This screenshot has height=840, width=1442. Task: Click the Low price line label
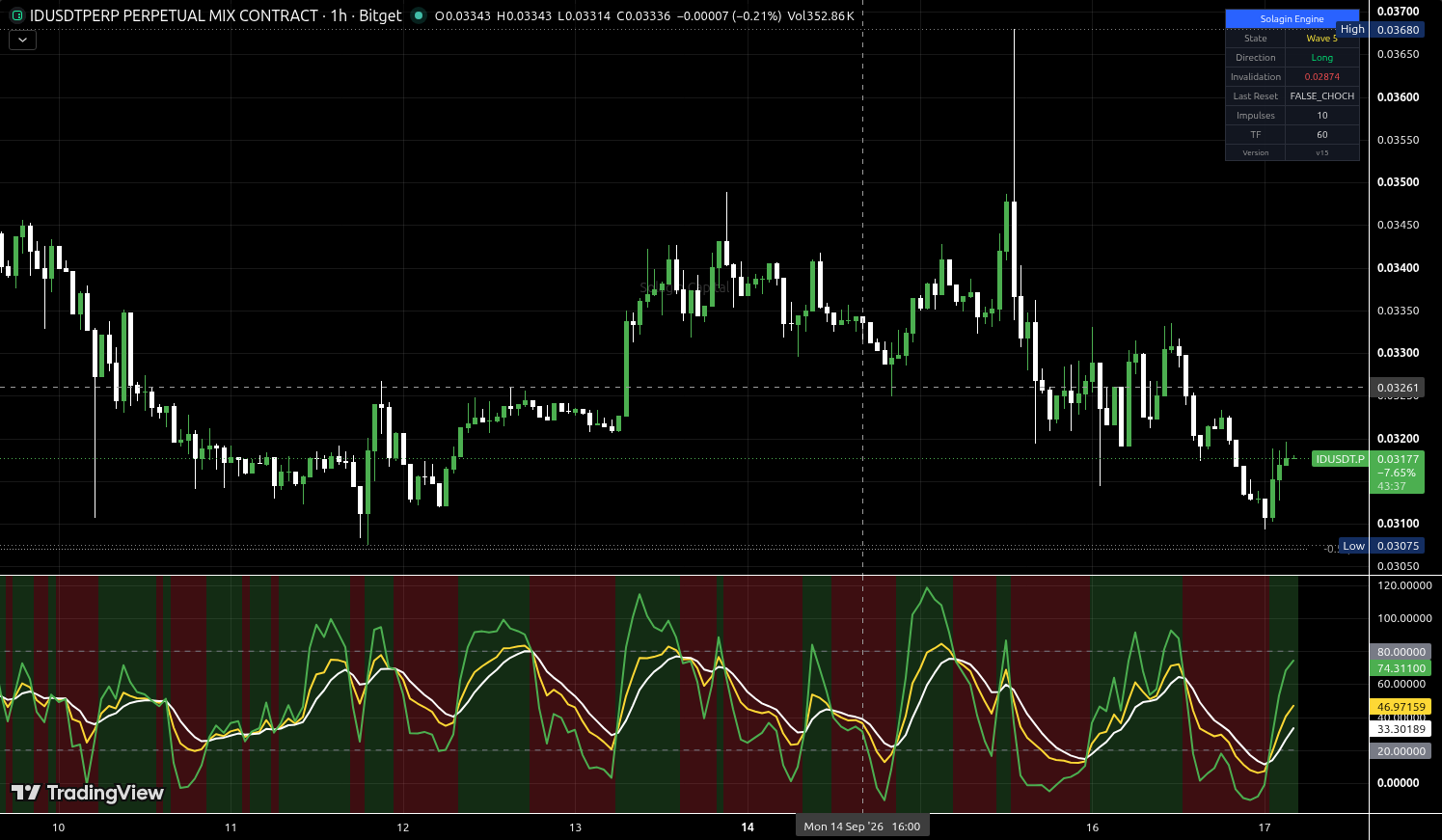(1353, 546)
